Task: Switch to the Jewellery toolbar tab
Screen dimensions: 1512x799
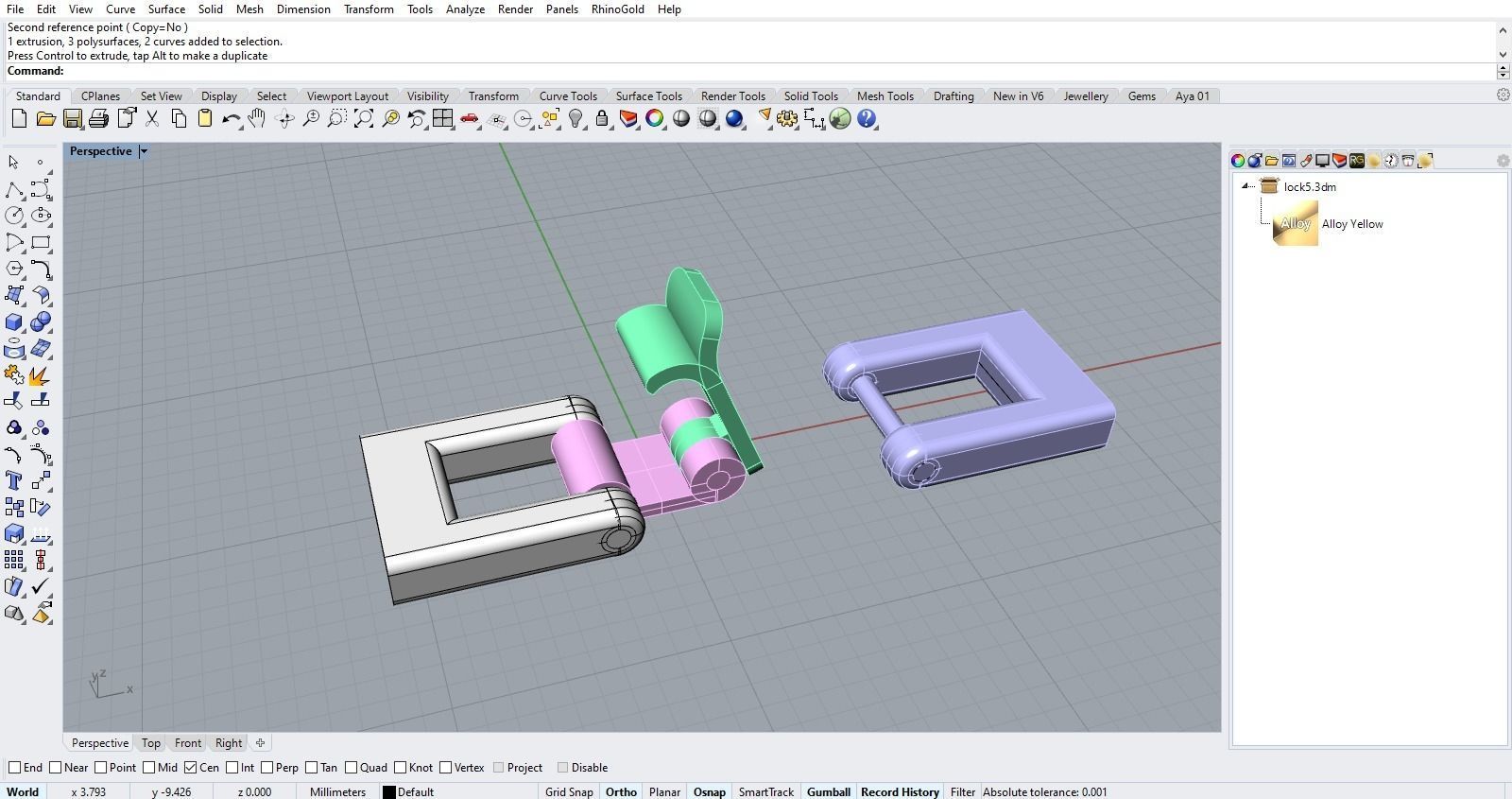Action: click(x=1085, y=96)
